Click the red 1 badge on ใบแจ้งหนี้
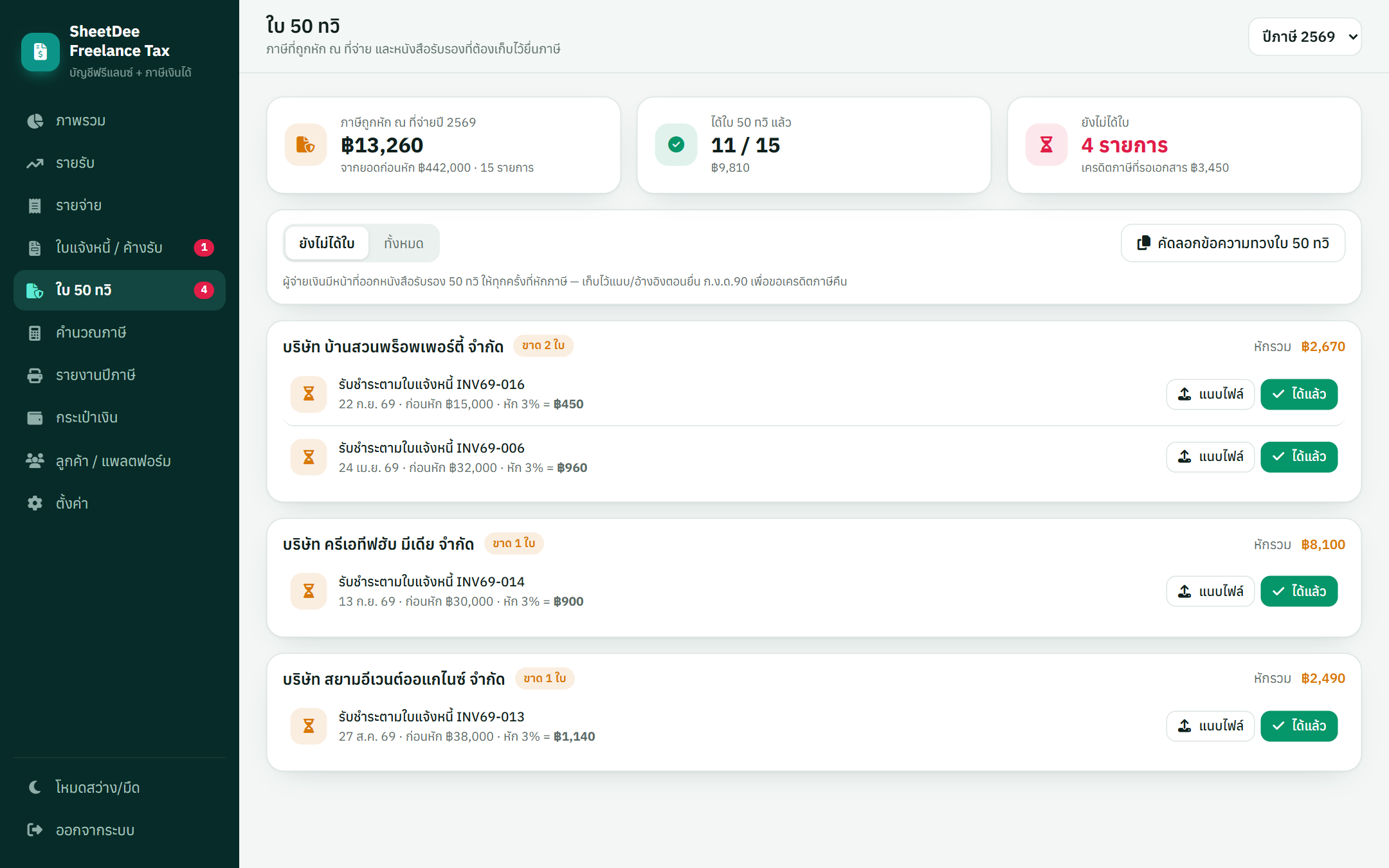 (x=204, y=248)
